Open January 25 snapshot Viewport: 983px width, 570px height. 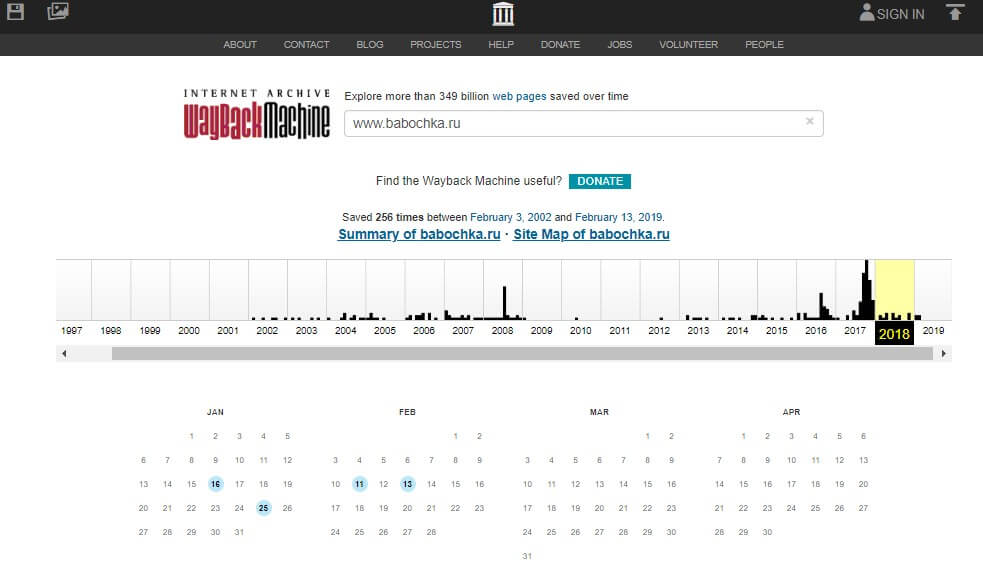tap(263, 508)
